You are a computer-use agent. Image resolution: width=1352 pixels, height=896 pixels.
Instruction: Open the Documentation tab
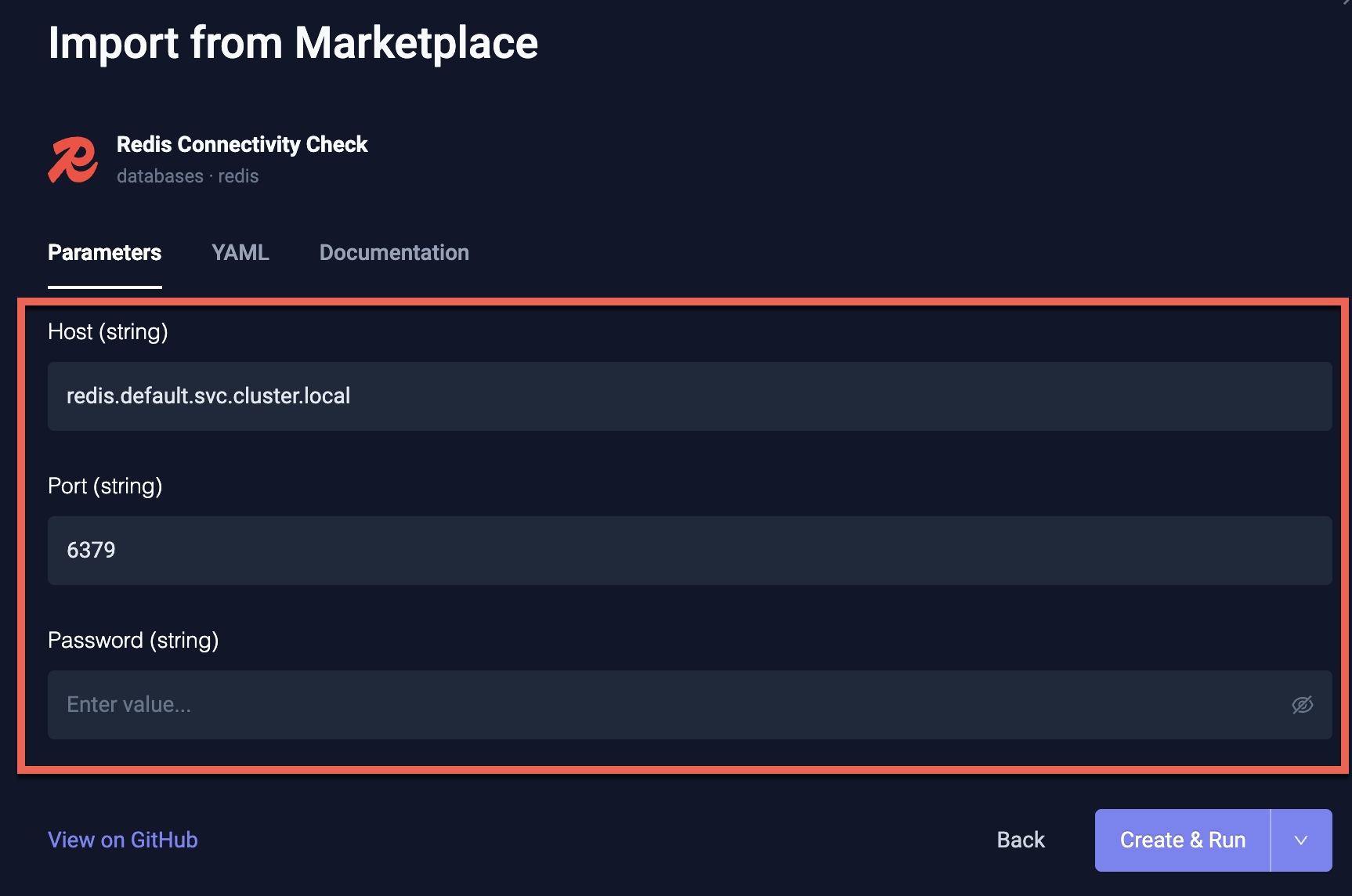[x=394, y=252]
